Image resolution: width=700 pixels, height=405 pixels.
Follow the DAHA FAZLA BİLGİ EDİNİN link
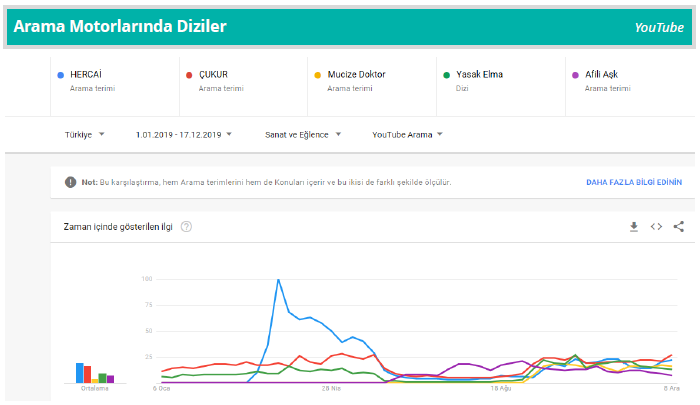(x=634, y=182)
